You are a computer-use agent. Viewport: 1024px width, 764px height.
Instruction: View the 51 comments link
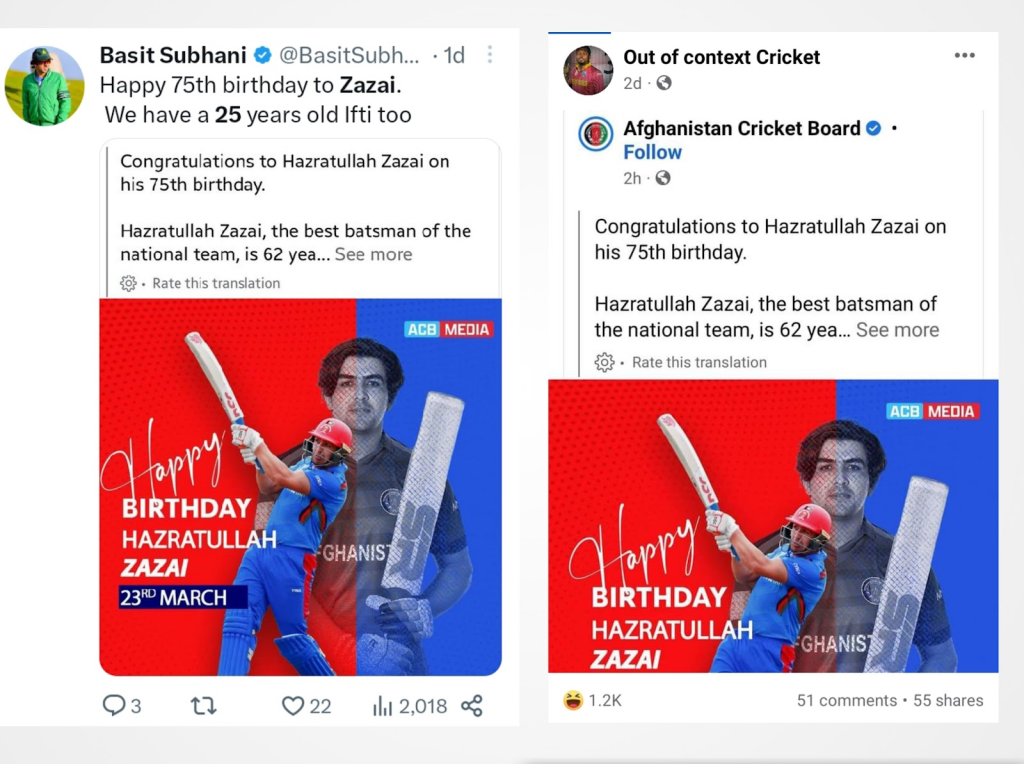pos(847,701)
